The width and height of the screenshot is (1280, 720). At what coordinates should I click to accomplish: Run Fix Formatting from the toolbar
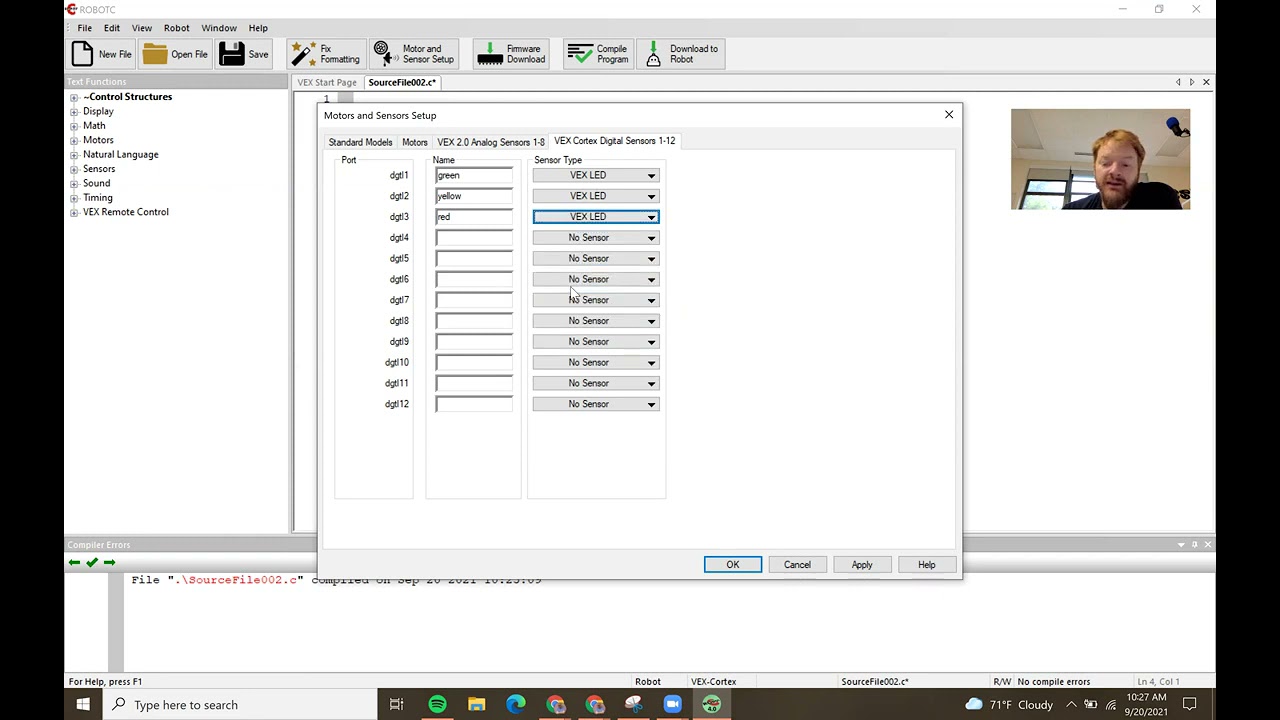pyautogui.click(x=324, y=54)
